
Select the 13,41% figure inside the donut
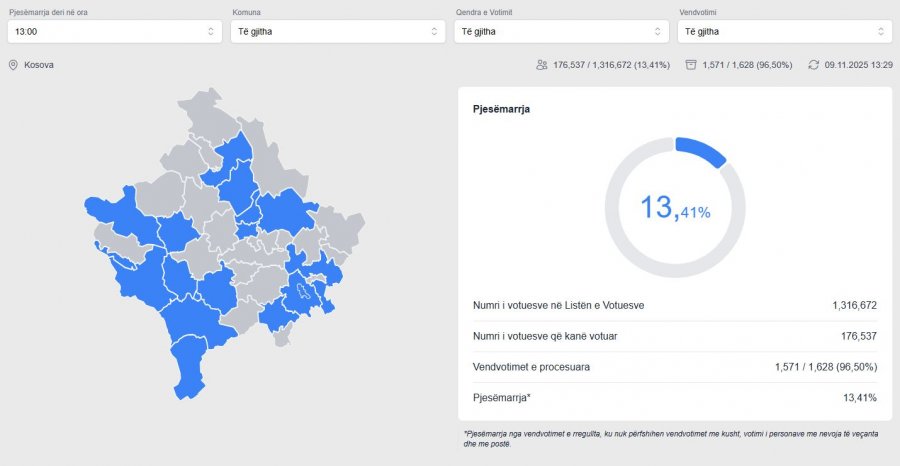[675, 208]
